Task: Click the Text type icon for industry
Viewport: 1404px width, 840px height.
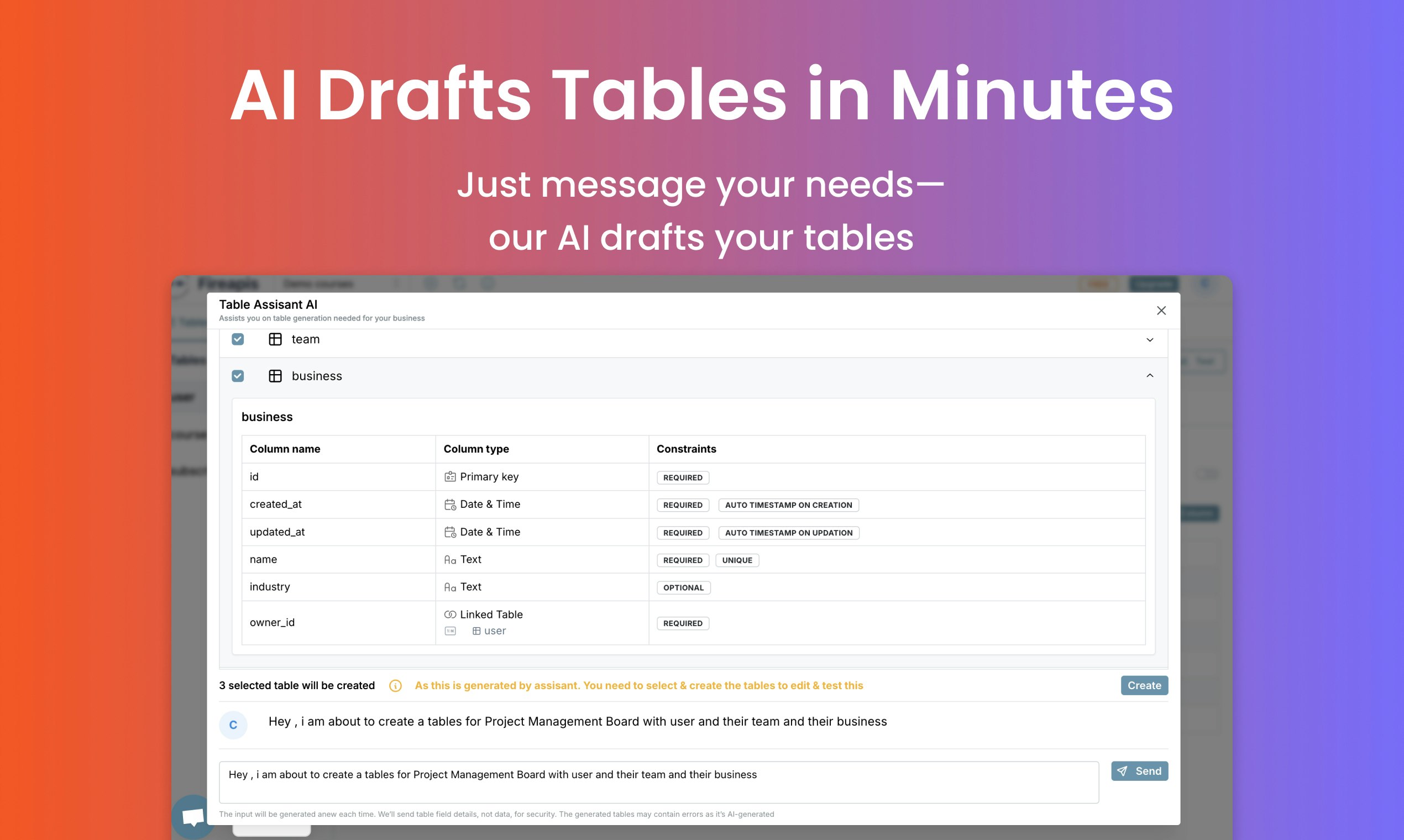Action: 450,587
